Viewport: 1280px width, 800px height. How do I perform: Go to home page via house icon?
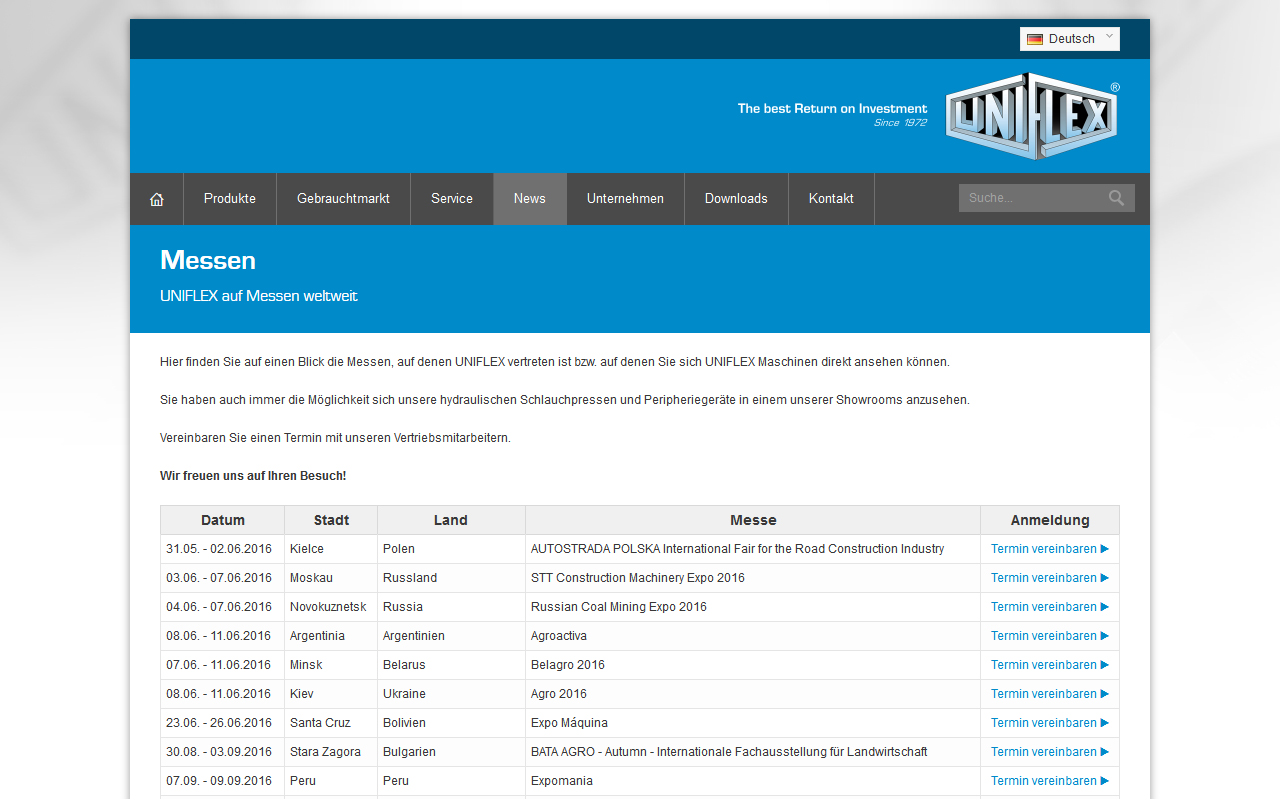[x=157, y=199]
